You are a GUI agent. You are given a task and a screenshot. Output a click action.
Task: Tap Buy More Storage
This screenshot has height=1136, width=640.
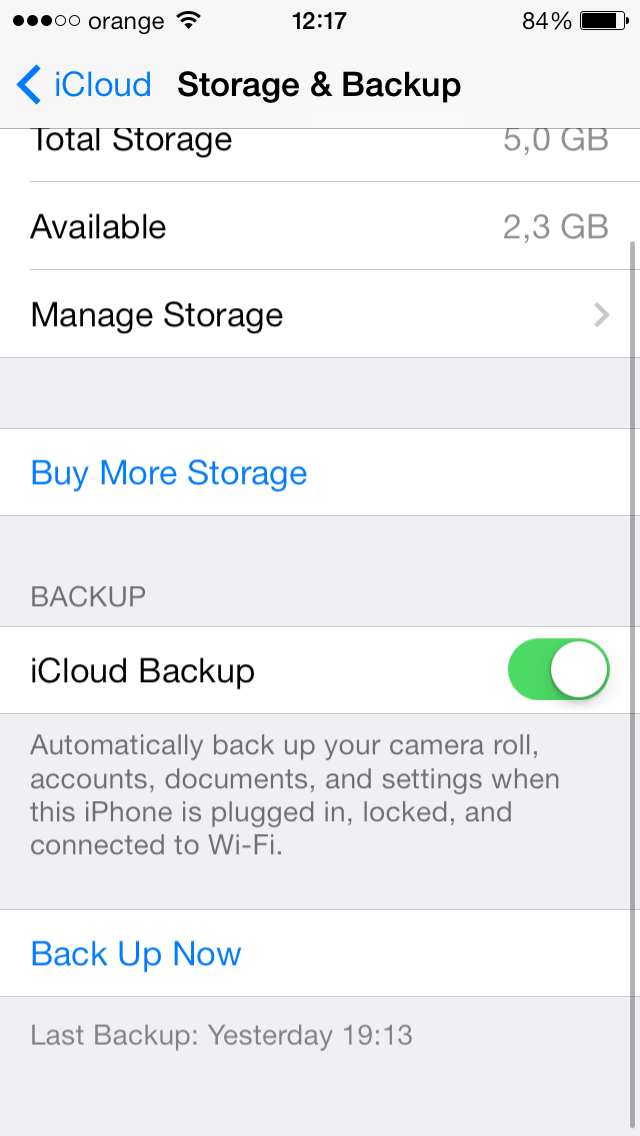pos(169,473)
